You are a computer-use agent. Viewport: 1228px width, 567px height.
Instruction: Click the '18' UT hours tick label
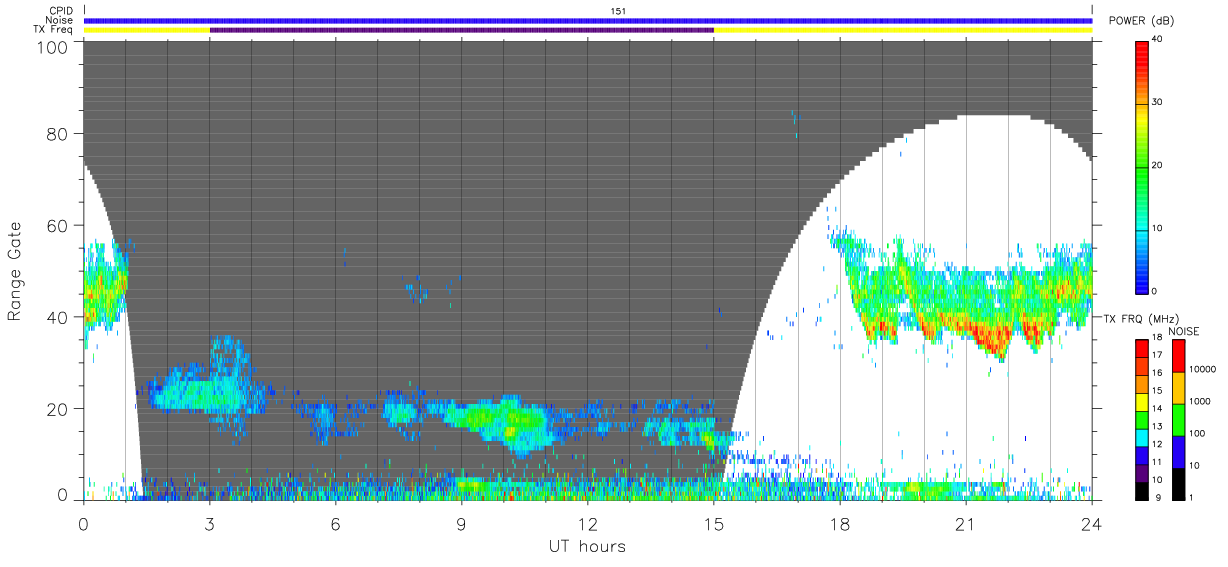pos(839,524)
